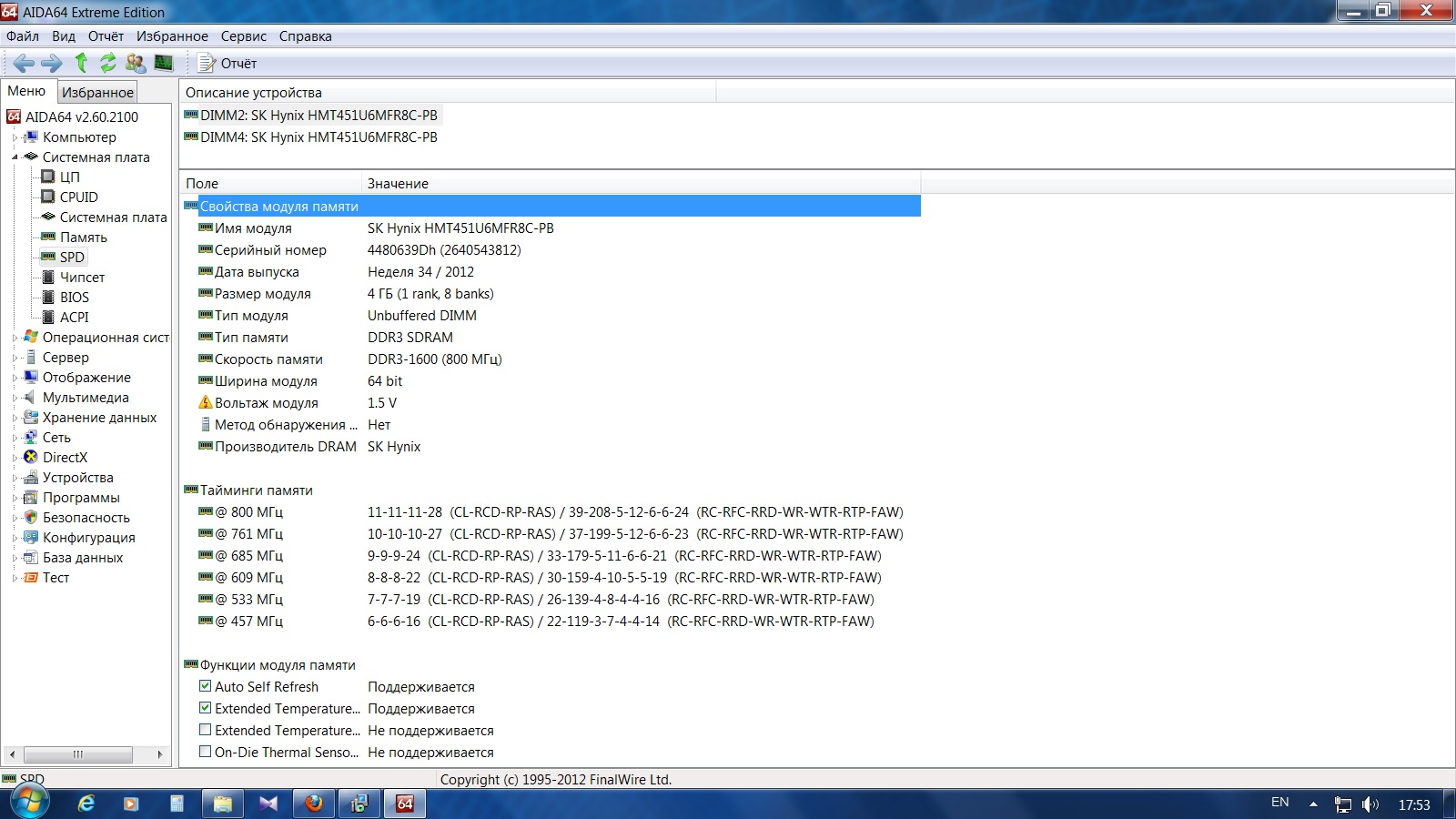This screenshot has width=1456, height=819.
Task: Toggle the Auto Self Refresh checkbox
Action: coord(206,686)
